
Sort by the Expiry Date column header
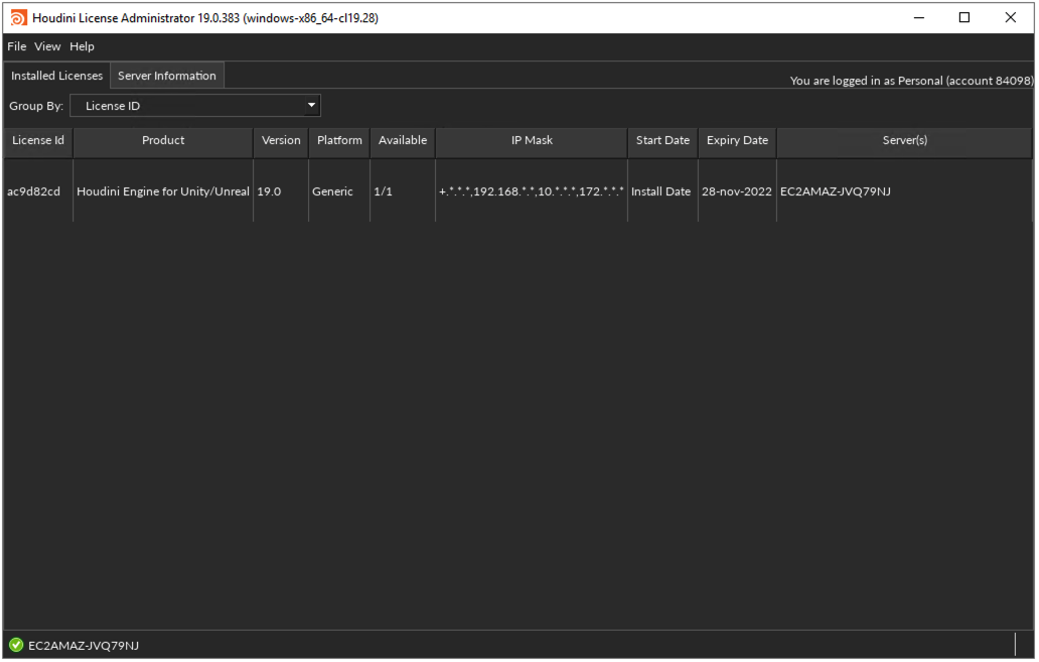pyautogui.click(x=737, y=140)
